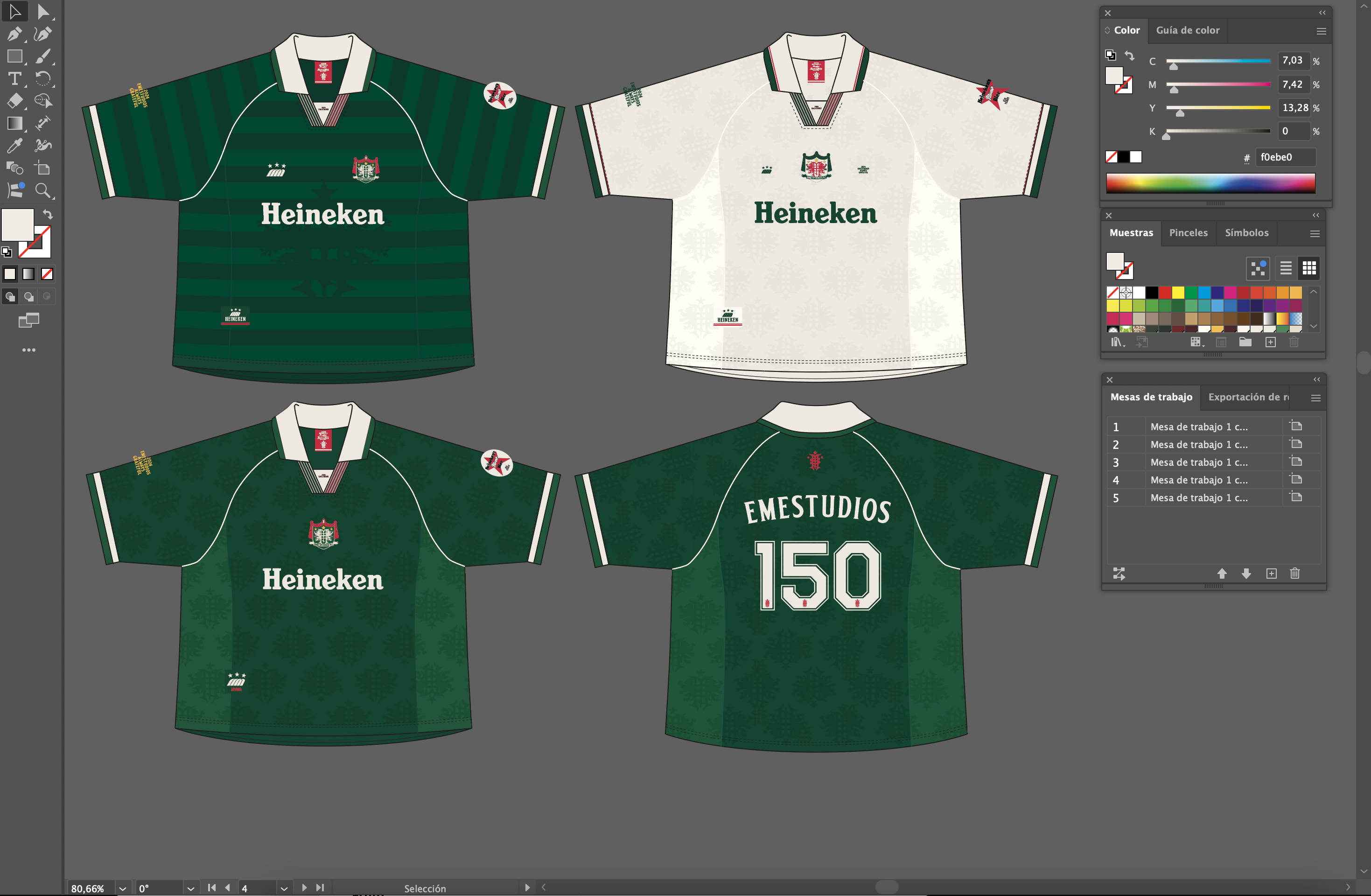Viewport: 1371px width, 896px height.
Task: Select the Blend tool
Action: 15,168
